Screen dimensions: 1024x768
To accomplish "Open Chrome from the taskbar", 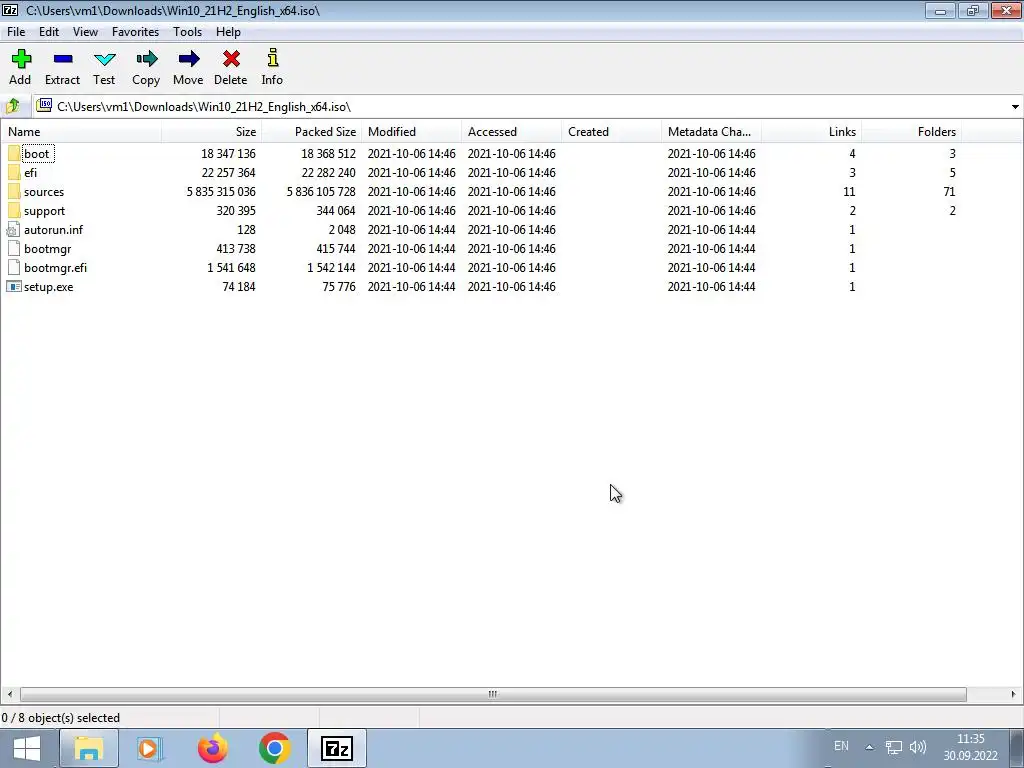I will coord(274,748).
